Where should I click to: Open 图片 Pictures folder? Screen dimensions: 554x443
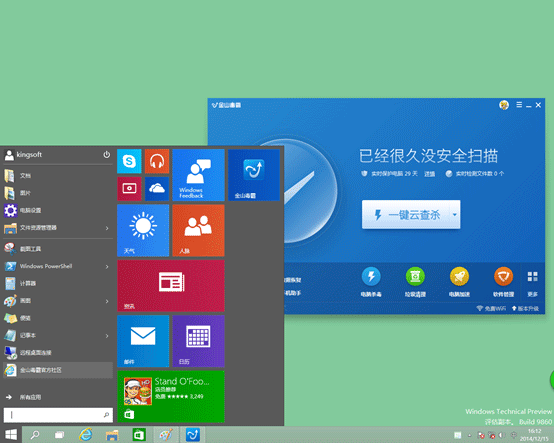(x=58, y=193)
